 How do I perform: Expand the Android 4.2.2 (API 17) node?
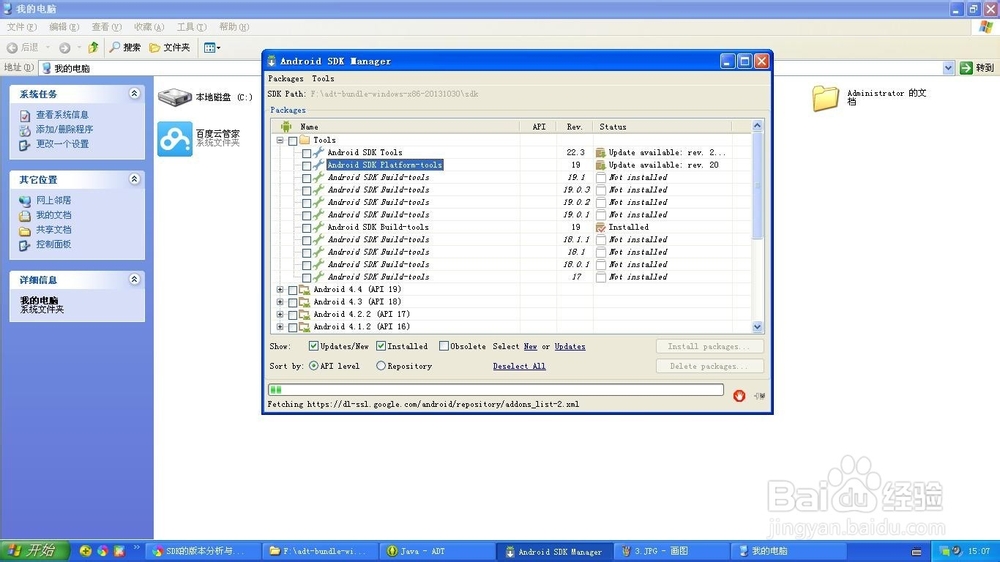click(280, 314)
